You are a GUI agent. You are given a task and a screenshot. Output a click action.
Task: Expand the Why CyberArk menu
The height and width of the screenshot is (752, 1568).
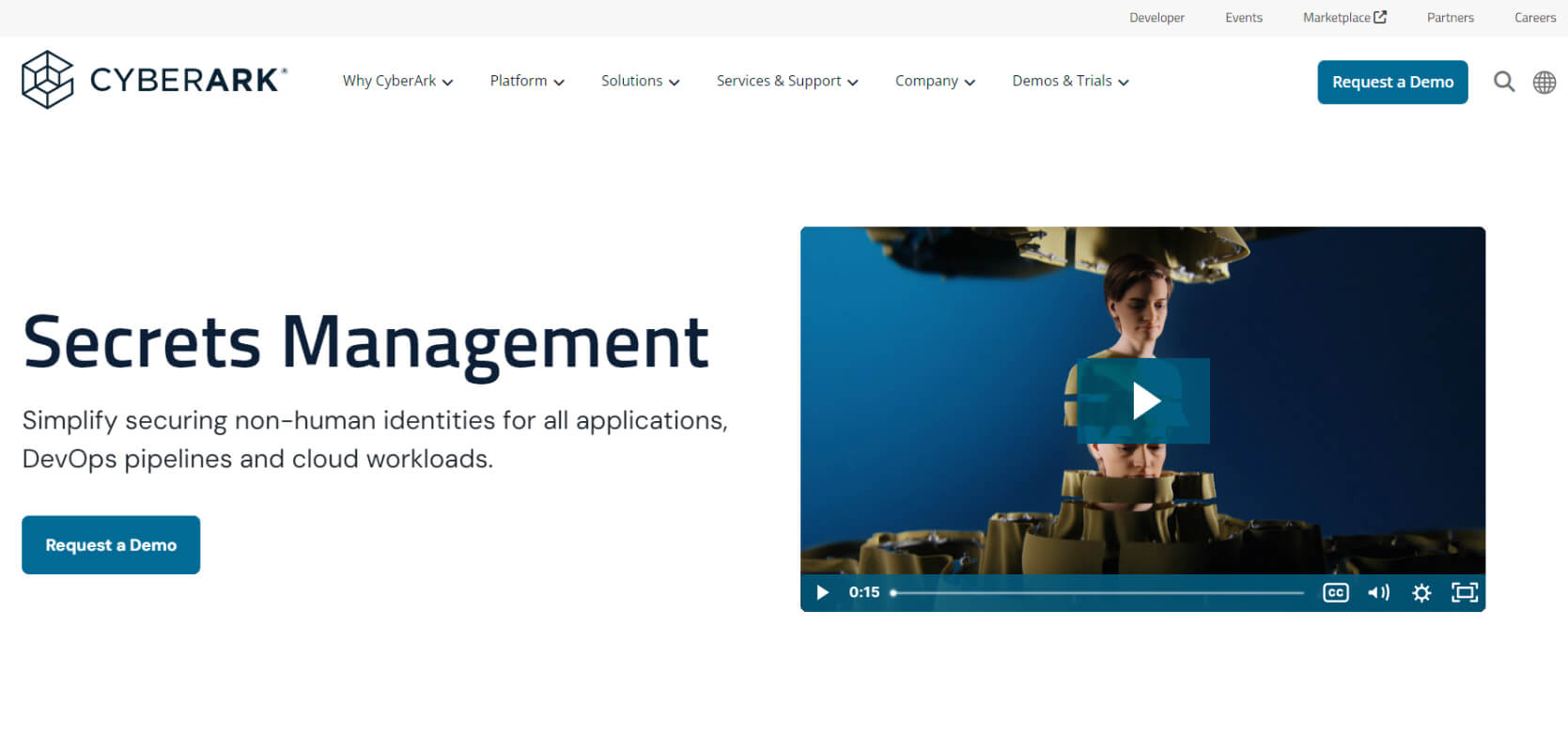pyautogui.click(x=397, y=81)
